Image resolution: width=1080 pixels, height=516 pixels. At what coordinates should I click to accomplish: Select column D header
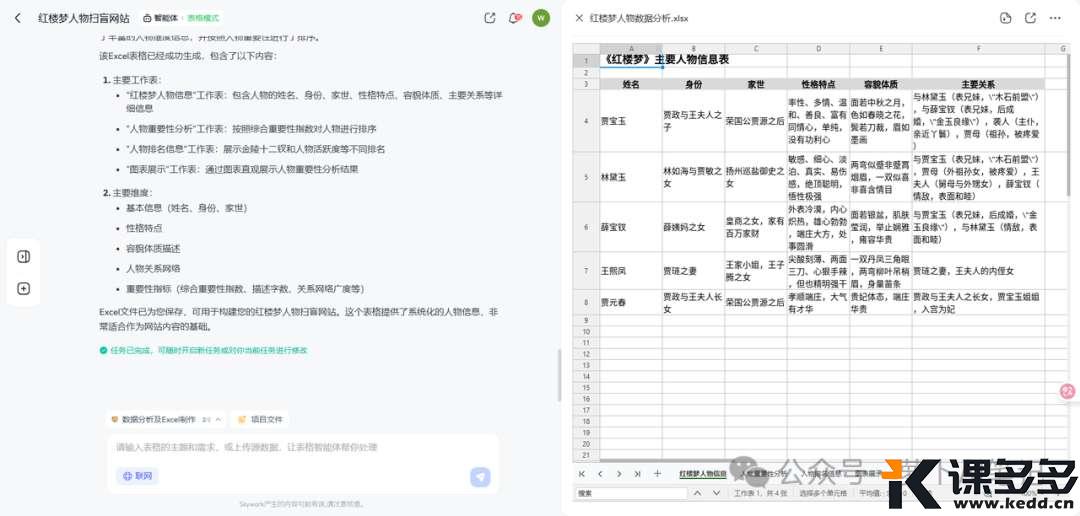tap(818, 48)
